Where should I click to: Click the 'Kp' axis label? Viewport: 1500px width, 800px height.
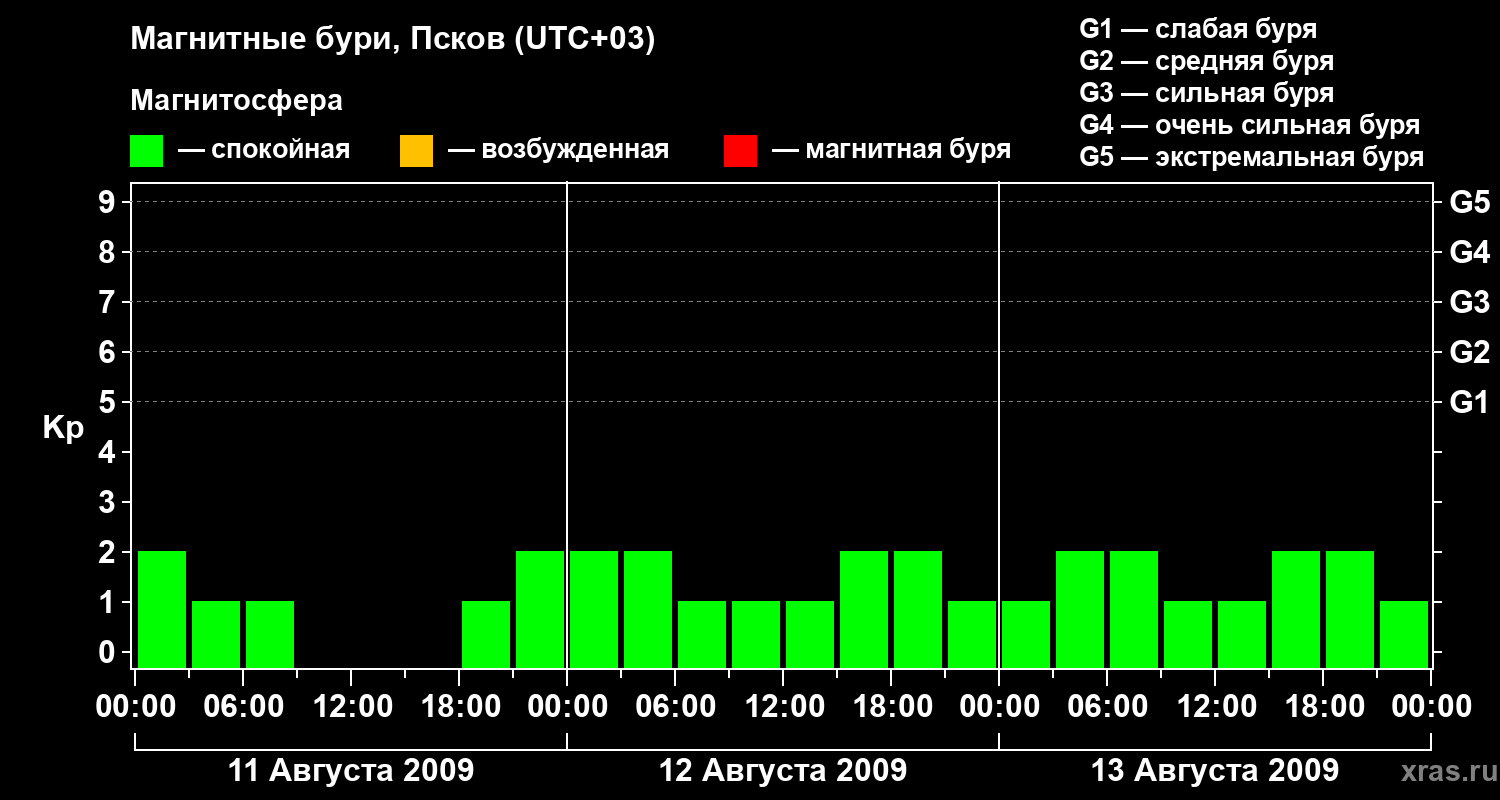(63, 428)
